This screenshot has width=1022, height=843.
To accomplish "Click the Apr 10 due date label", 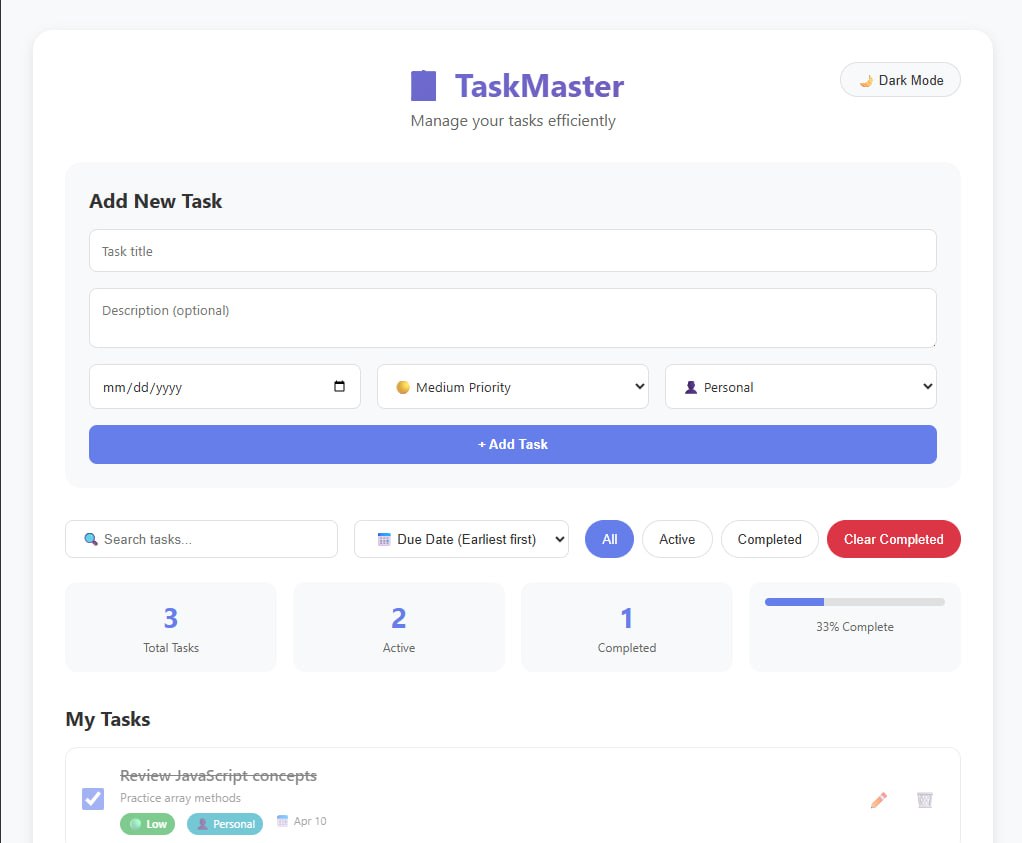I will pyautogui.click(x=310, y=821).
